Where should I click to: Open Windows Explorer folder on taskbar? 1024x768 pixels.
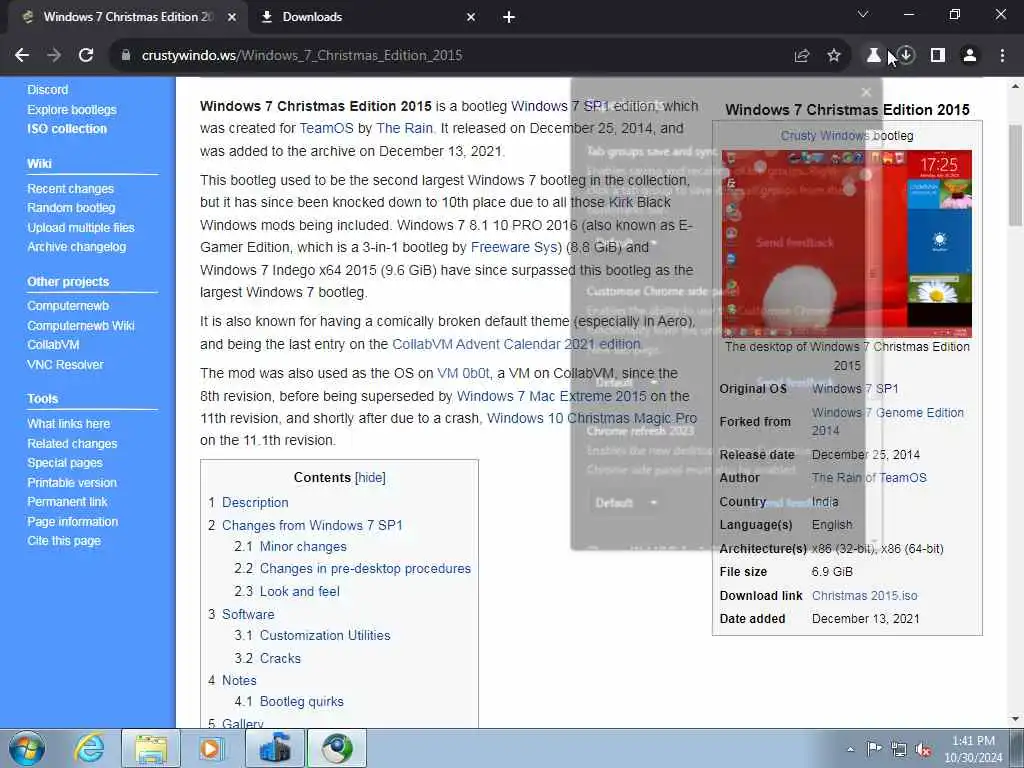[151, 748]
